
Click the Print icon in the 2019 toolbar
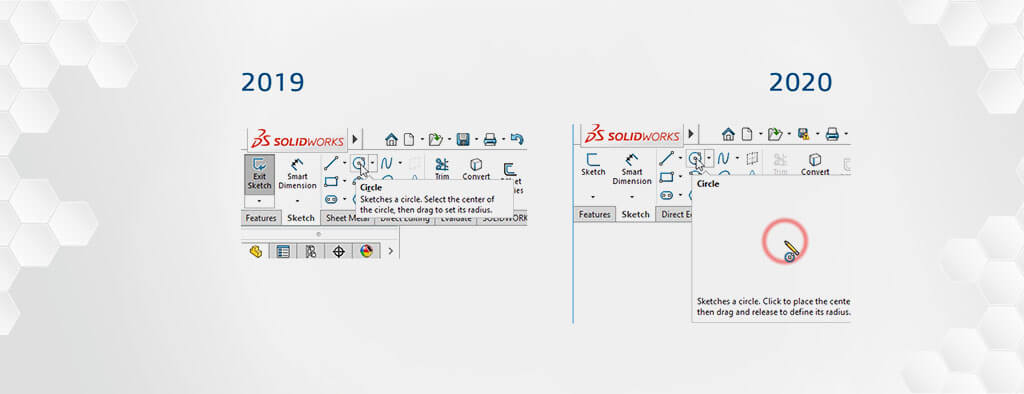(490, 139)
